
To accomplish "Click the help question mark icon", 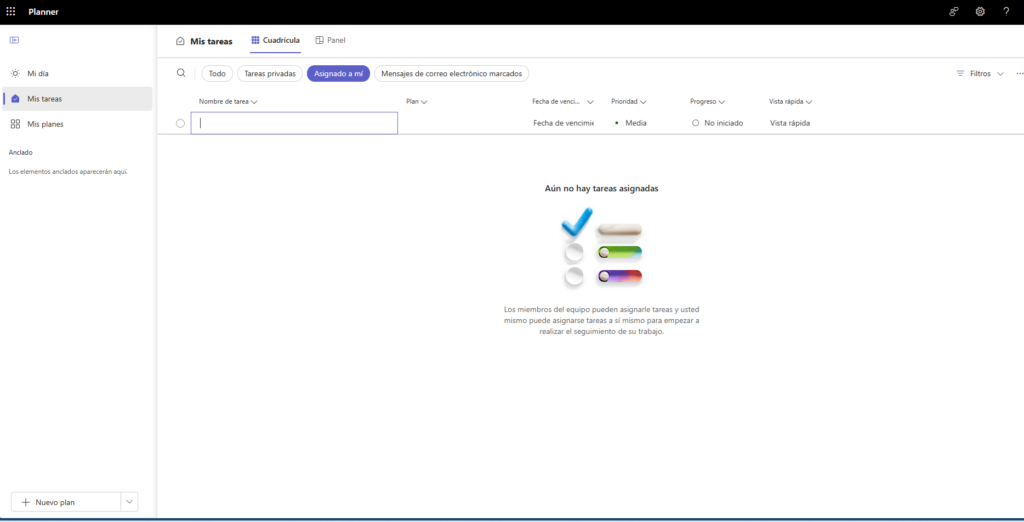I will [x=1006, y=12].
